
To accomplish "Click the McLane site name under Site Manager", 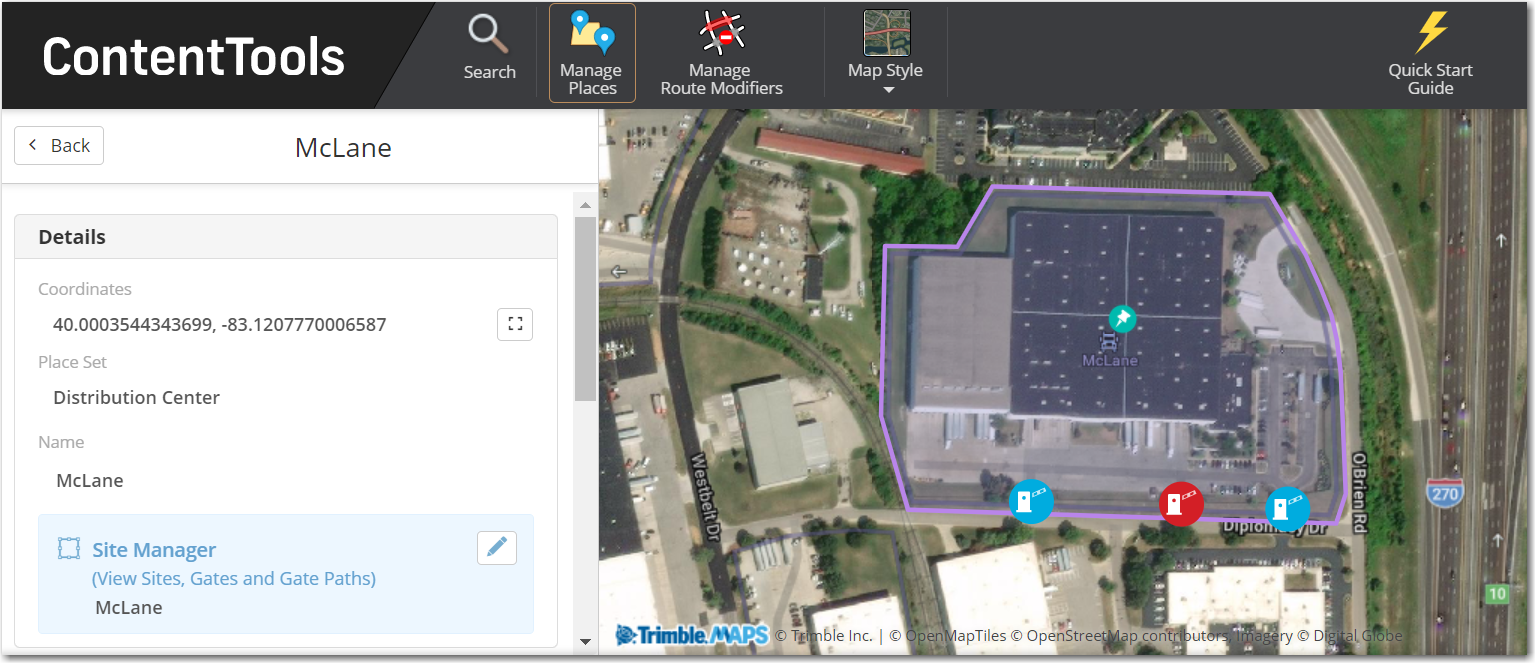I will click(x=129, y=607).
